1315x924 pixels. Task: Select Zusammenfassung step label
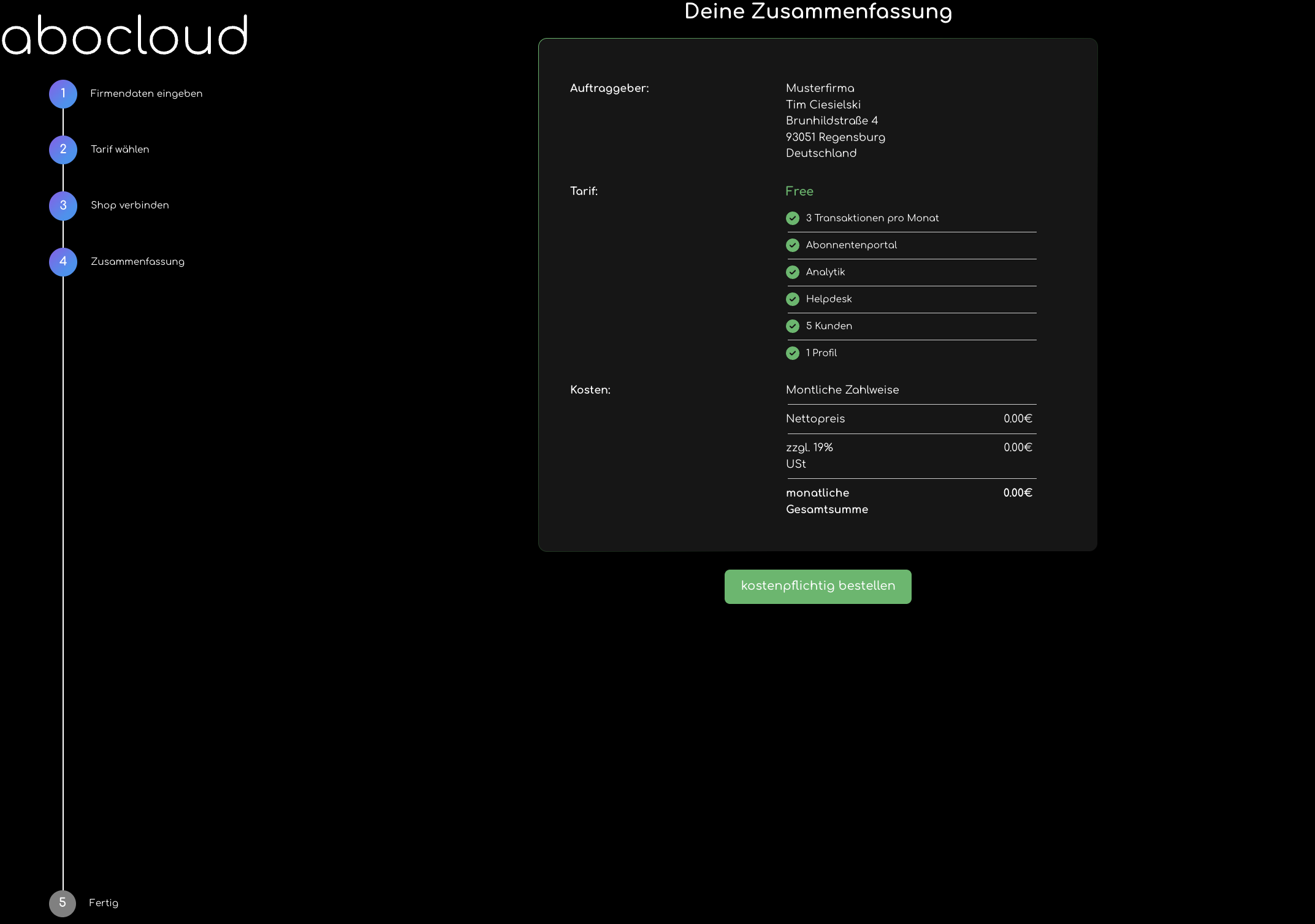point(137,262)
